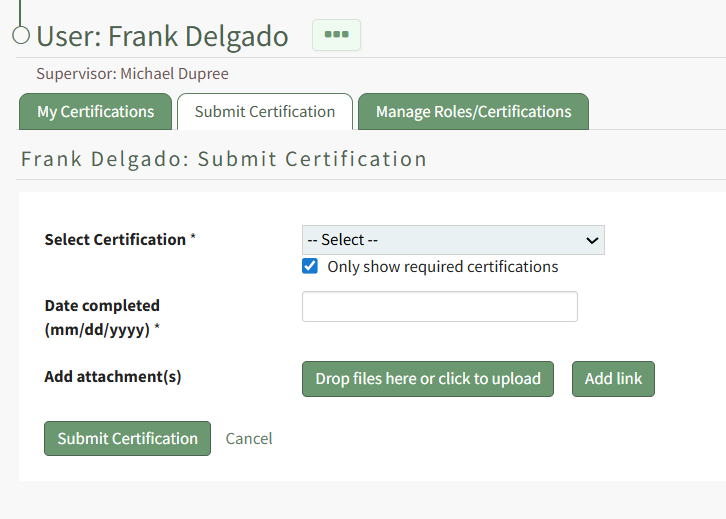The height and width of the screenshot is (519, 726).
Task: Open the three-dot user options menu
Action: pos(336,35)
